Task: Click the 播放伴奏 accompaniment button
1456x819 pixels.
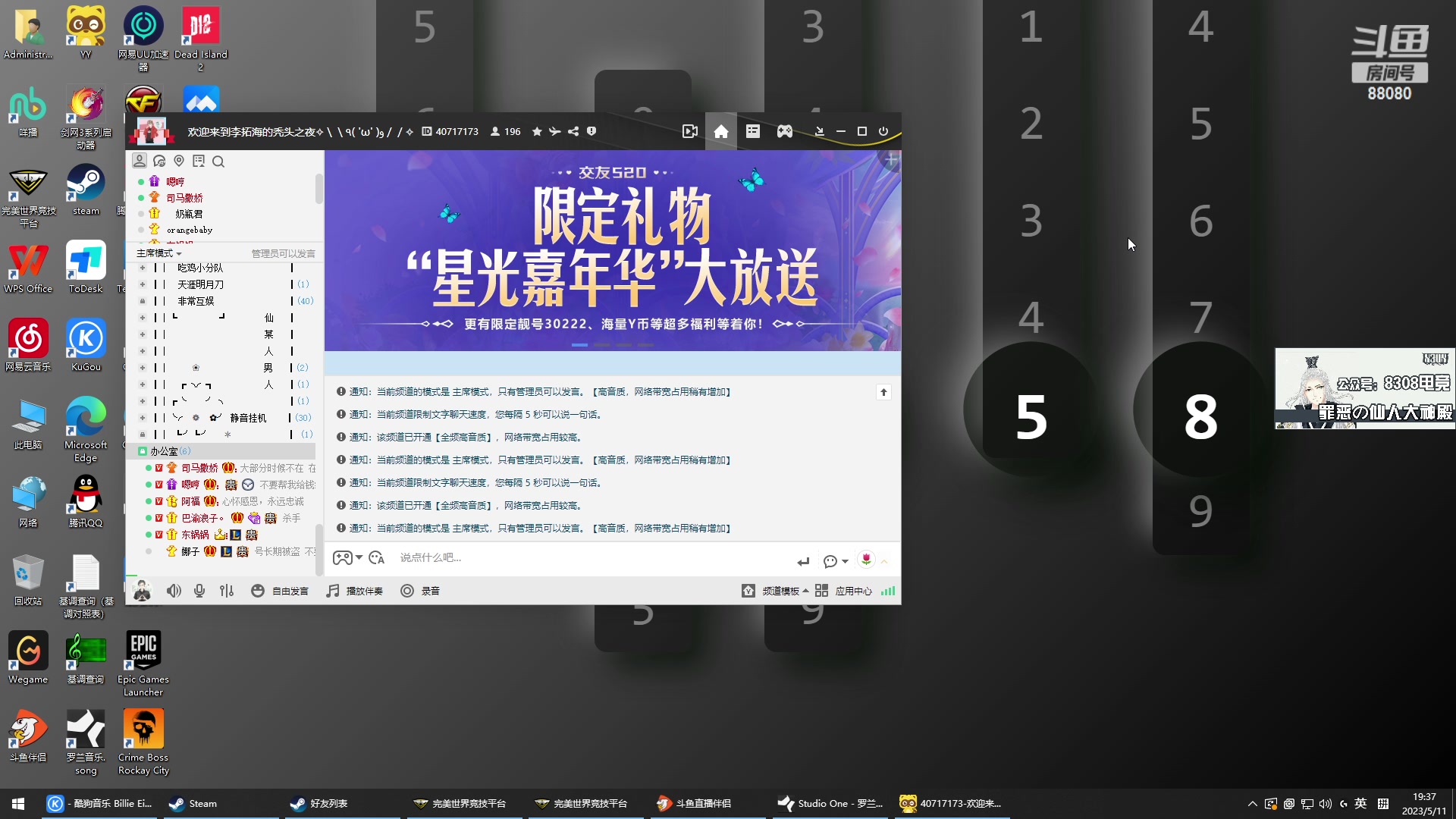Action: [354, 591]
